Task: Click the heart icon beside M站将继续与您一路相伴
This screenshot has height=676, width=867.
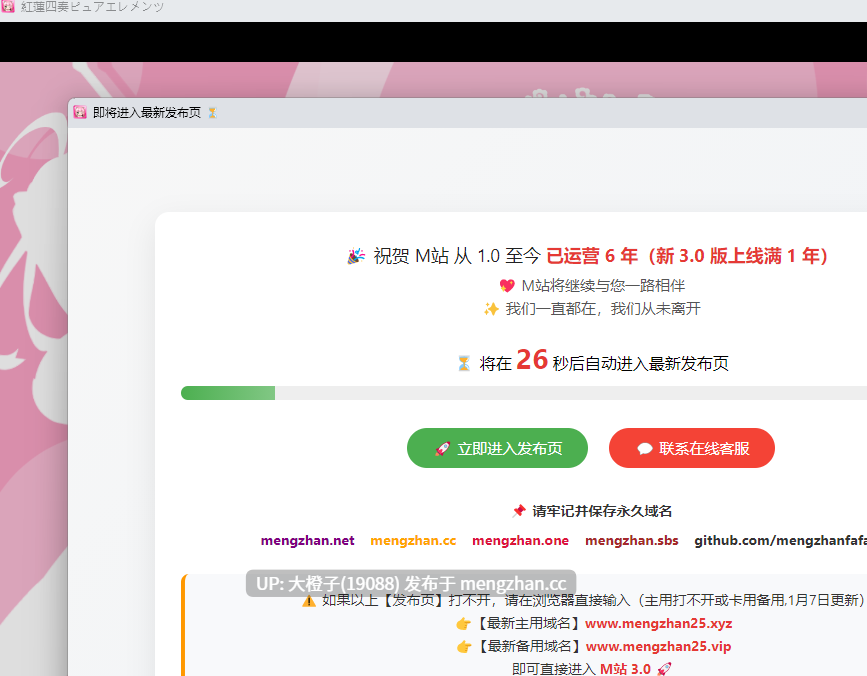Action: click(507, 286)
